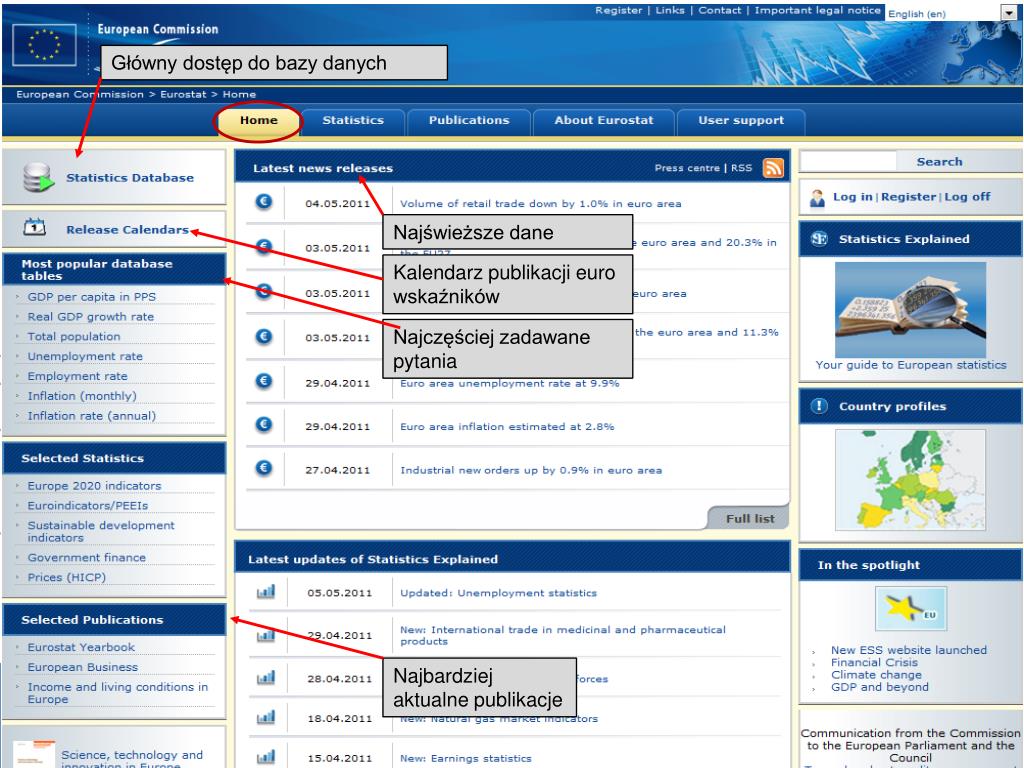Open Real GDP growth rate table
1024x768 pixels.
91,316
